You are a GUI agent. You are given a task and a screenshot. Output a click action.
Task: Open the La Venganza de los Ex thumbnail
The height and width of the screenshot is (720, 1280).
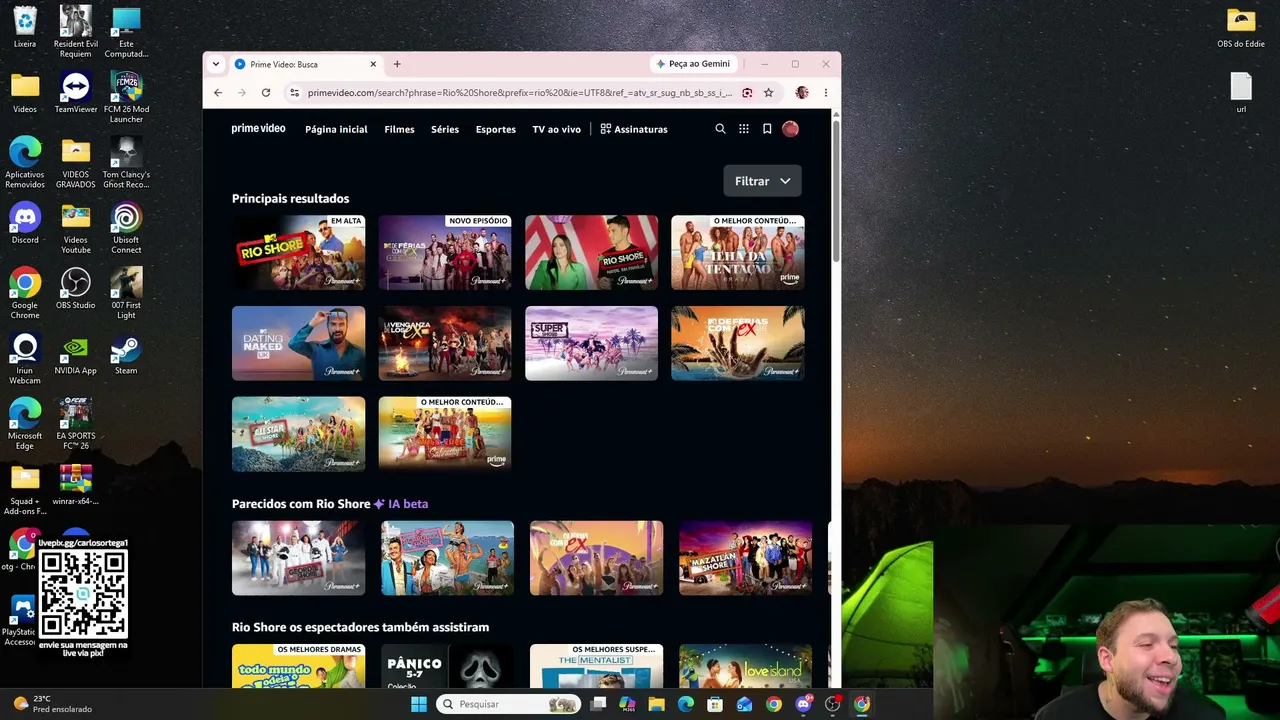tap(445, 343)
